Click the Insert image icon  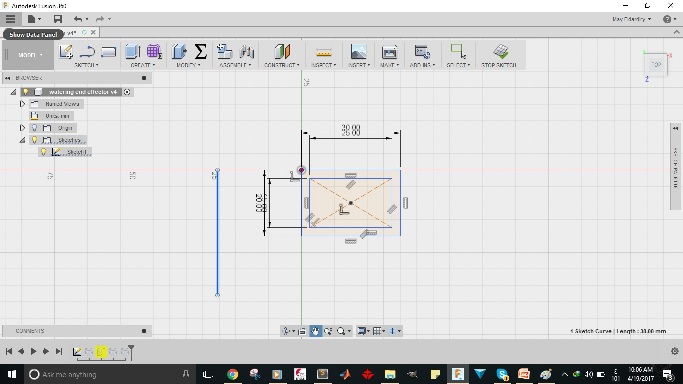click(x=358, y=52)
